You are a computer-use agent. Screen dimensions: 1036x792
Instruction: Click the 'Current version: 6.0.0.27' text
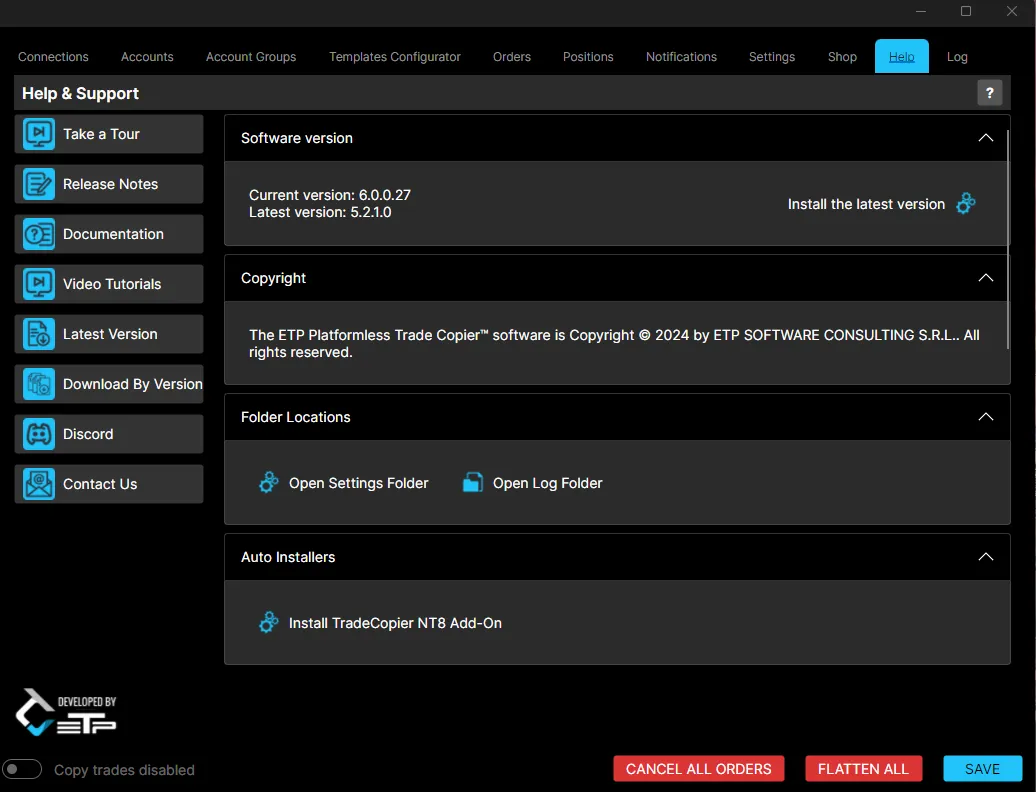click(329, 195)
